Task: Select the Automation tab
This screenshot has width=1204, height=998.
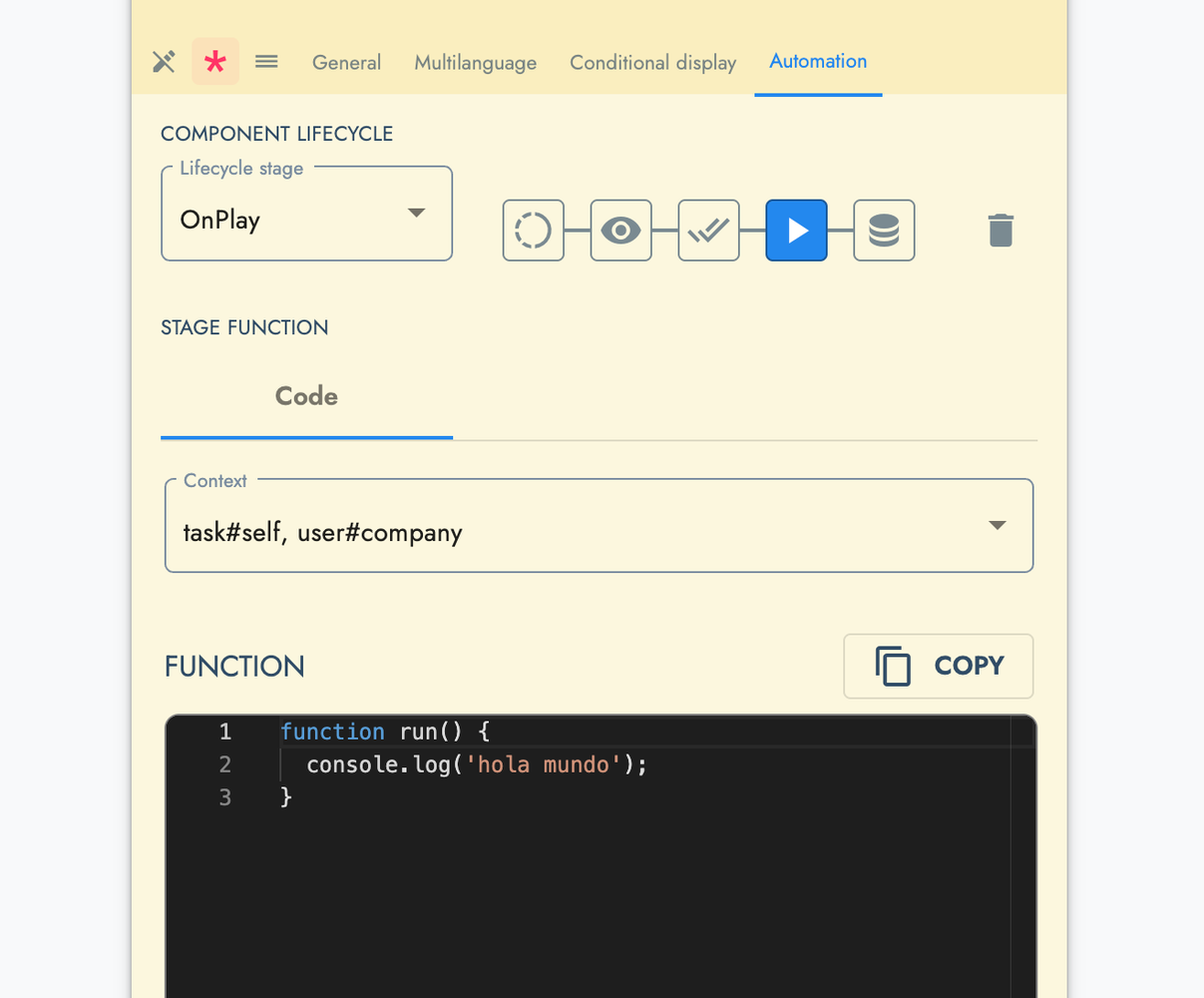Action: click(x=818, y=62)
